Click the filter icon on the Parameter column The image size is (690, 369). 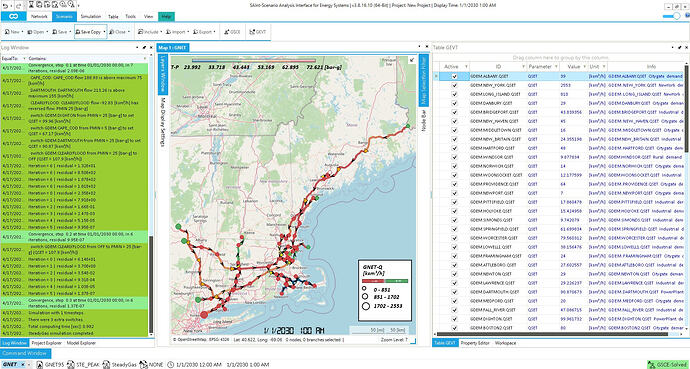[x=556, y=67]
